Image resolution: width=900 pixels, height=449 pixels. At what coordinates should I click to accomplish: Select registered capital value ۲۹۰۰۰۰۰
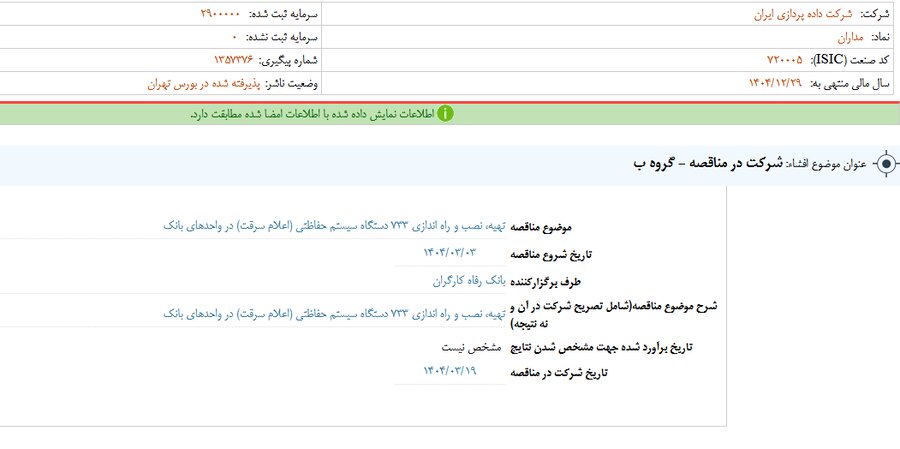(x=220, y=14)
